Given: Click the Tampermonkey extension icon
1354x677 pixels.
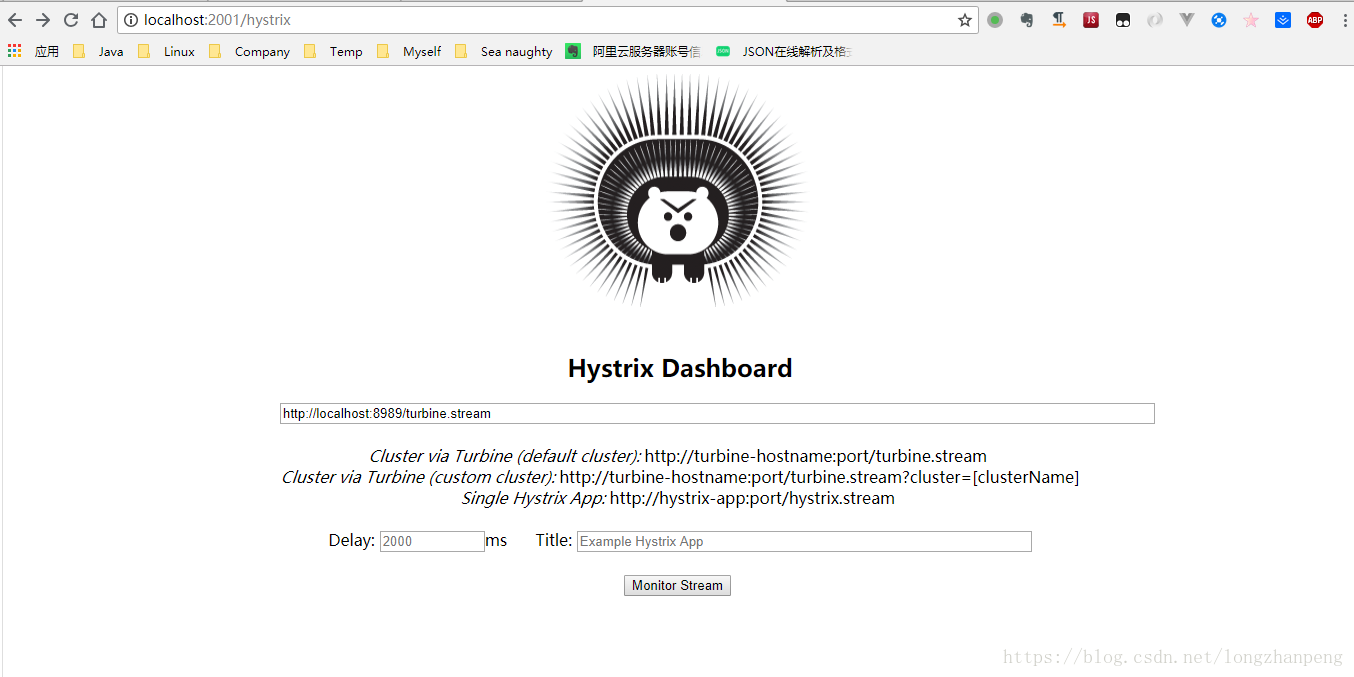Looking at the screenshot, I should click(x=1123, y=20).
